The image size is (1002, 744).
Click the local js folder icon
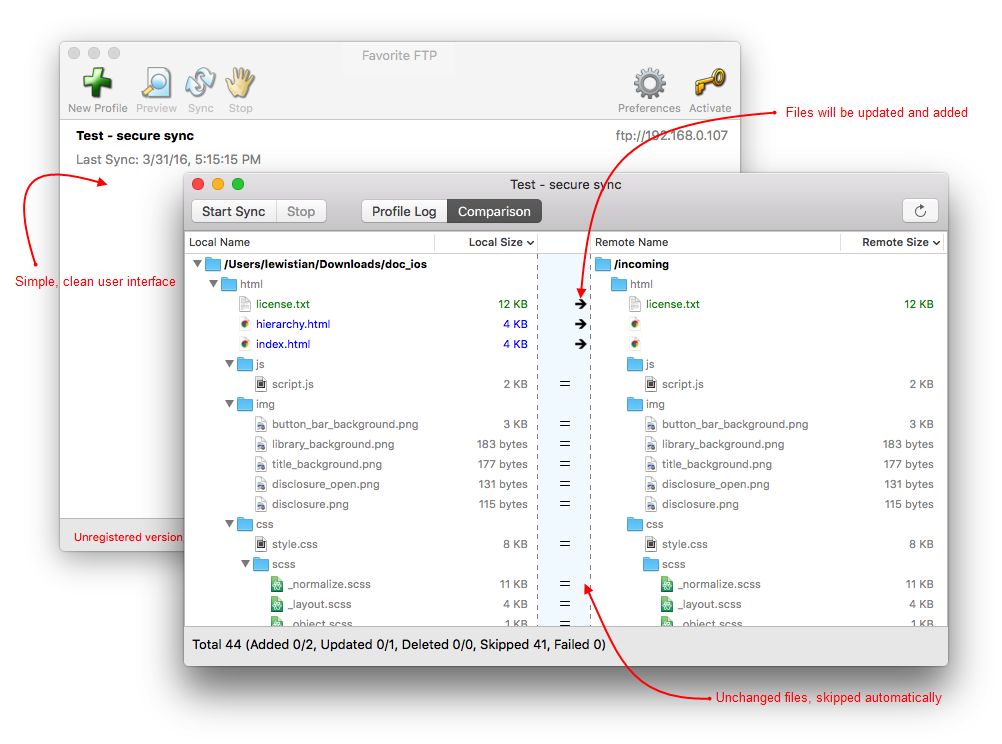245,364
